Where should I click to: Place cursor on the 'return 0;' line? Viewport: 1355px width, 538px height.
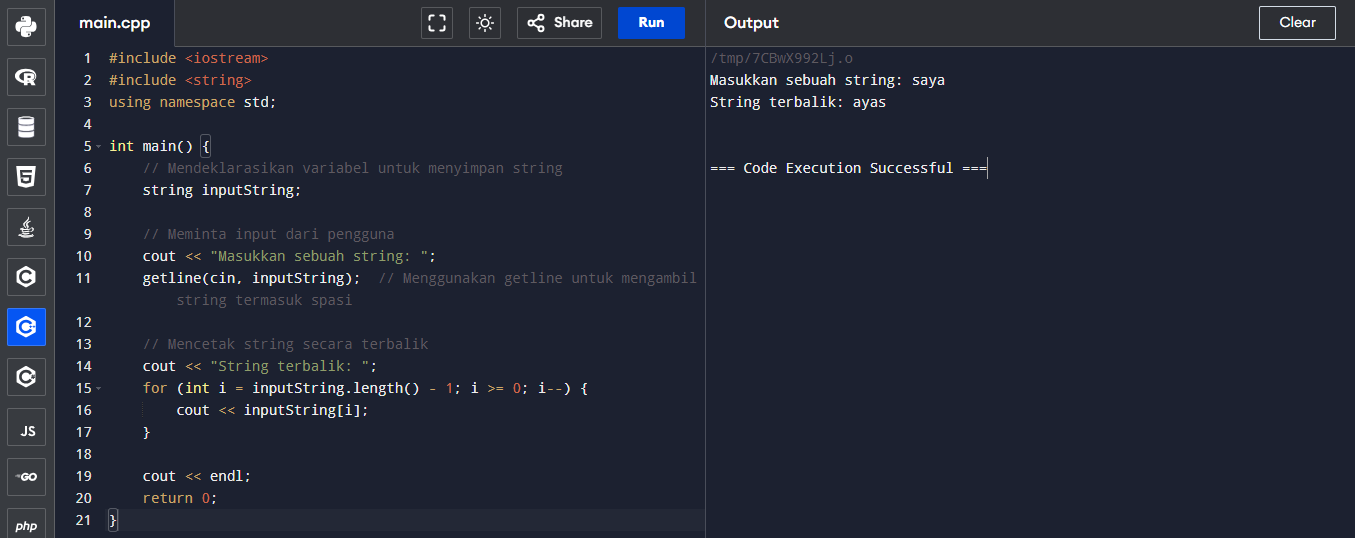click(x=180, y=498)
